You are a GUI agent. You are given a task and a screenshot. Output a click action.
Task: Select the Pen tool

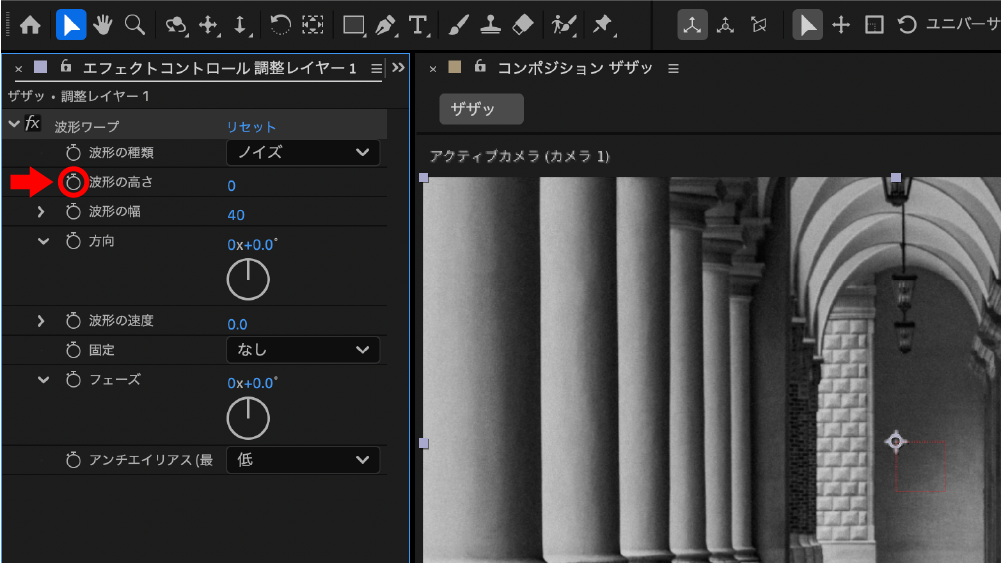click(386, 26)
